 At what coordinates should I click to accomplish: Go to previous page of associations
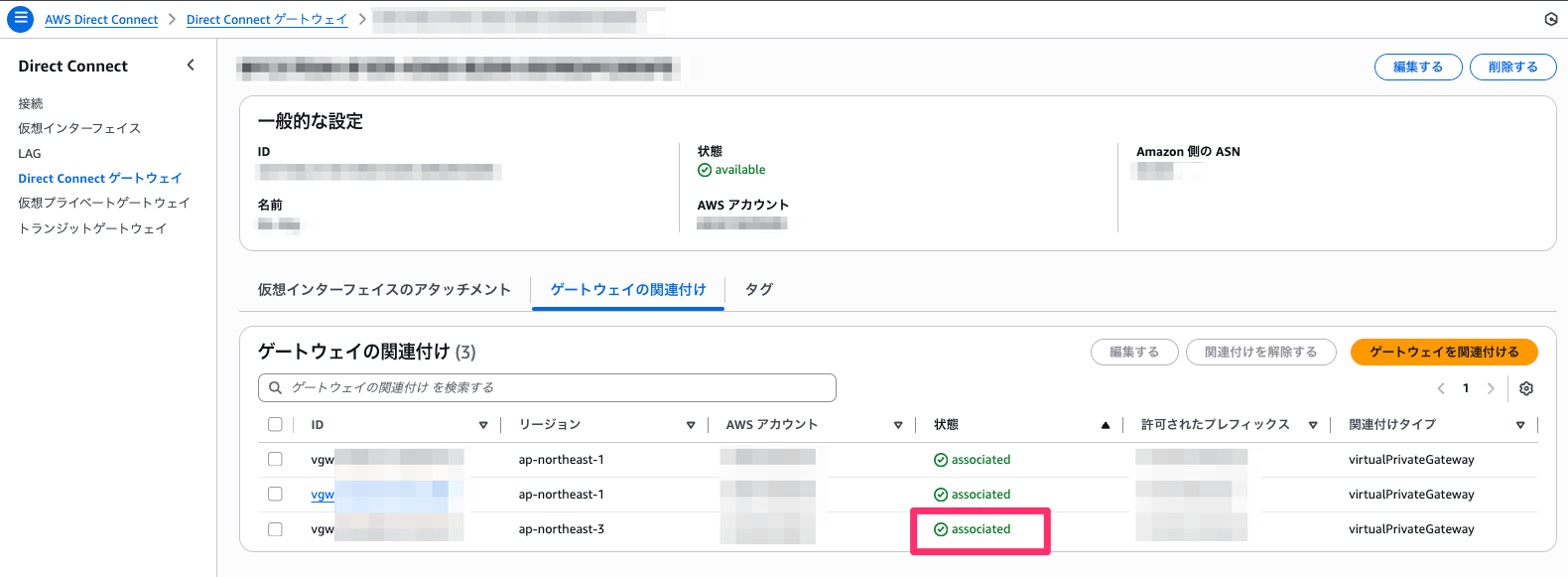point(1441,388)
